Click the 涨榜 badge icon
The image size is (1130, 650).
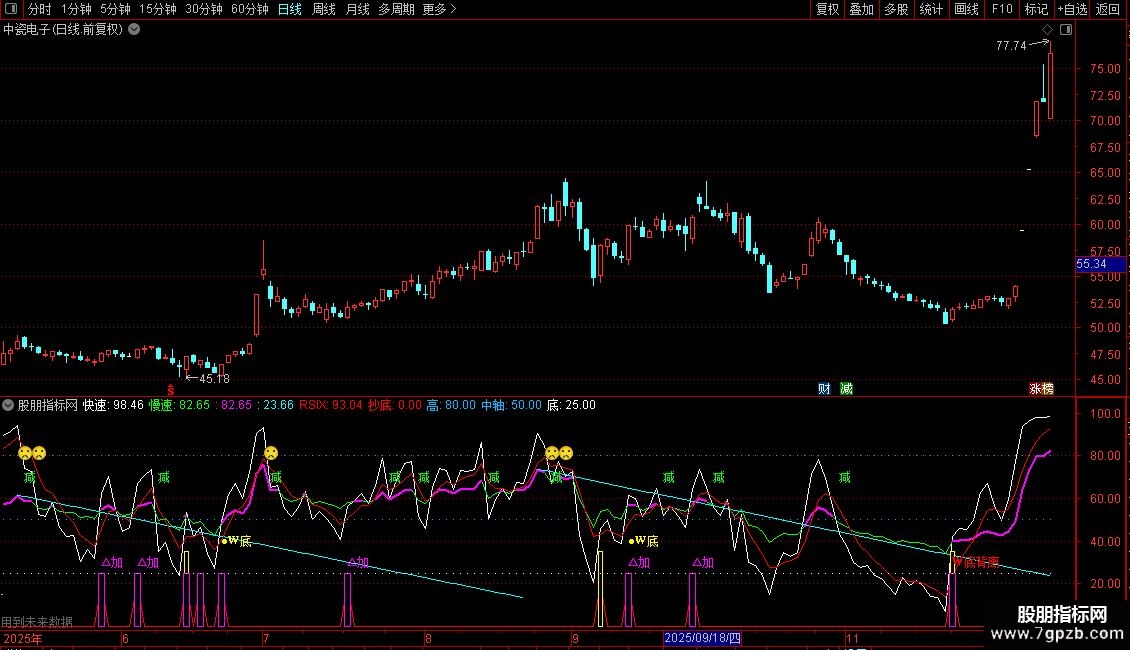(x=1042, y=389)
